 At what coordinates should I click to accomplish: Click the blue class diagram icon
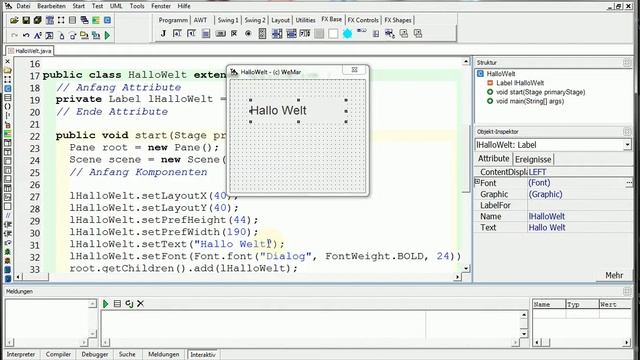point(50,20)
